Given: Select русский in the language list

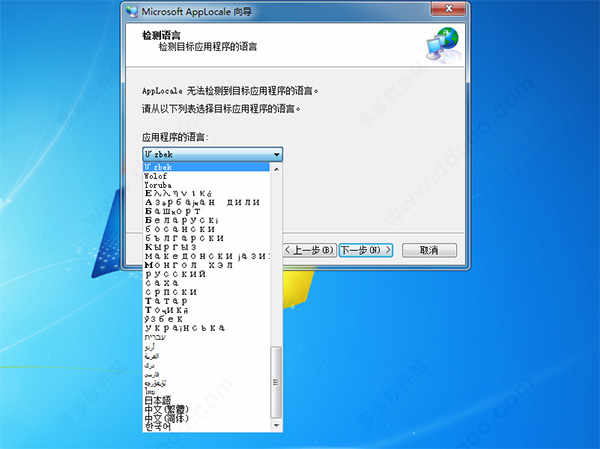Looking at the screenshot, I should tap(207, 274).
